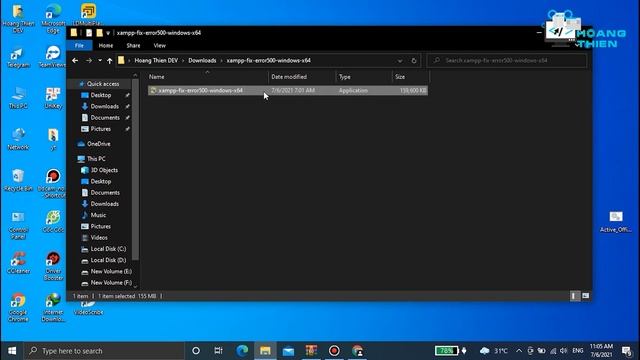Viewport: 640px width, 360px height.
Task: Go forward in File Explorer
Action: click(x=89, y=60)
